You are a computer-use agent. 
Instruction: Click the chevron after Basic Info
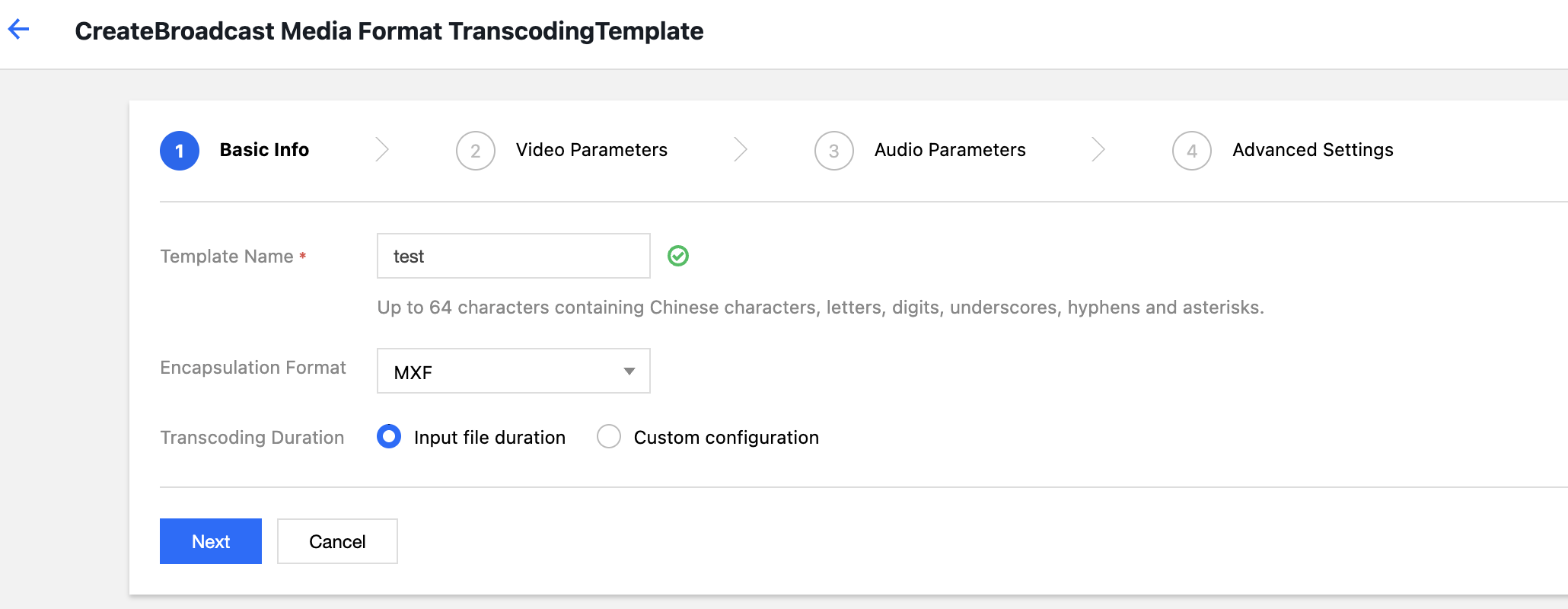(382, 150)
